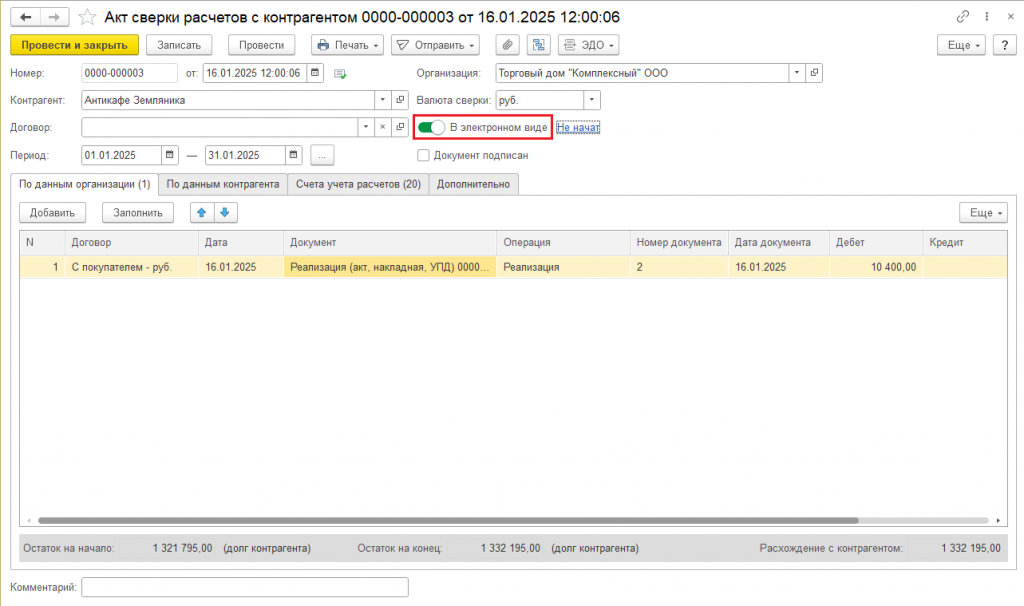Move the row up with blue arrow
The image size is (1024, 606).
click(x=202, y=212)
